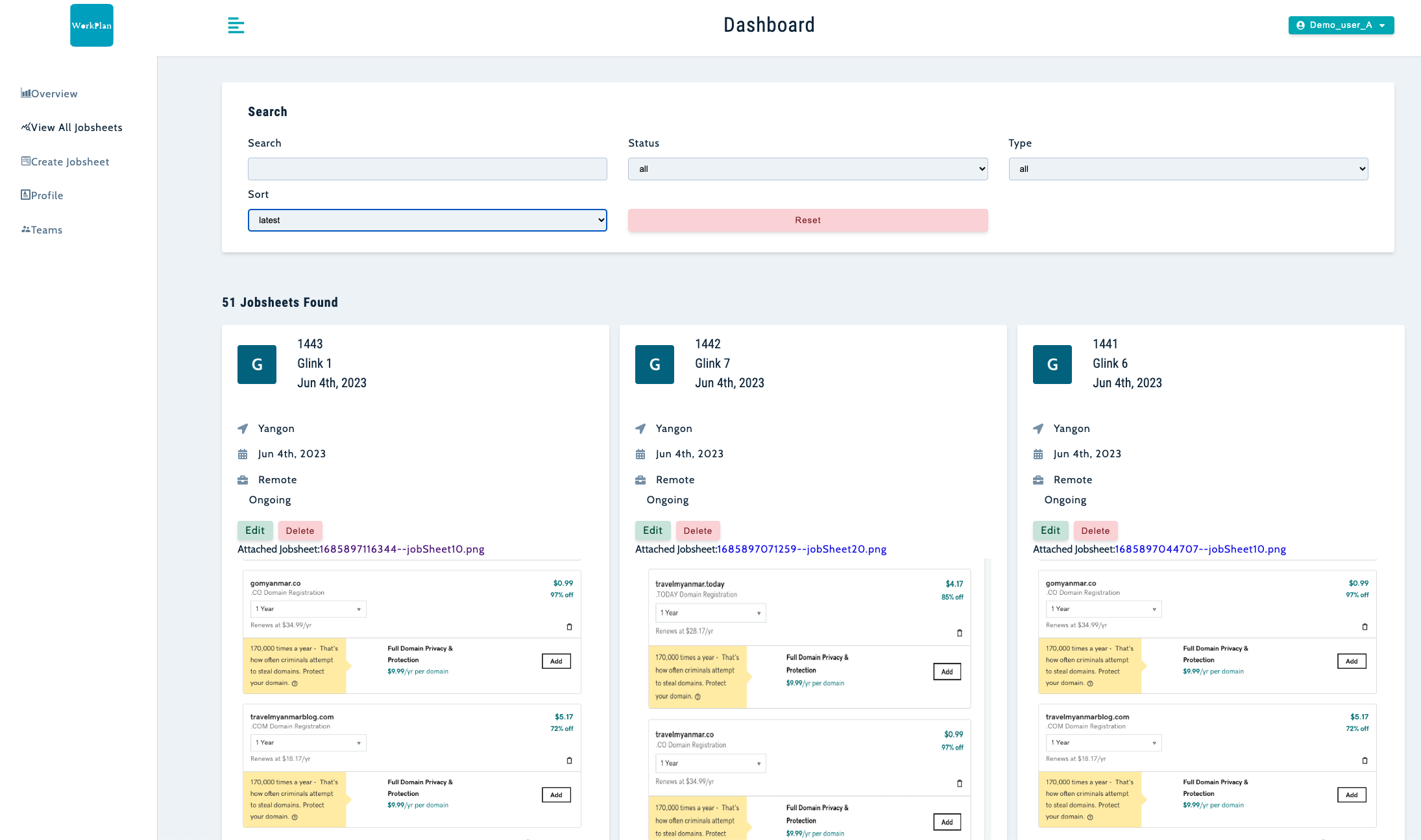Click the Glink 7 preview scrollbar
Viewport: 1421px width, 840px height.
point(988,699)
